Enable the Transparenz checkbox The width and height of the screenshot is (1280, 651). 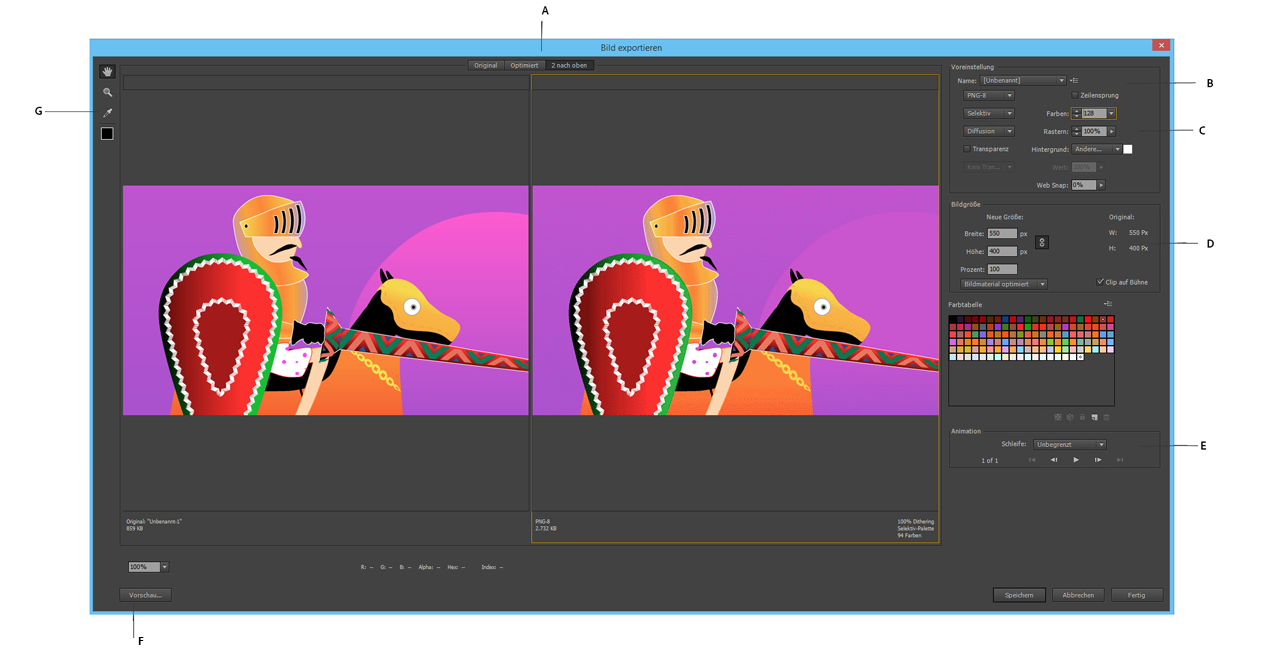coord(967,149)
